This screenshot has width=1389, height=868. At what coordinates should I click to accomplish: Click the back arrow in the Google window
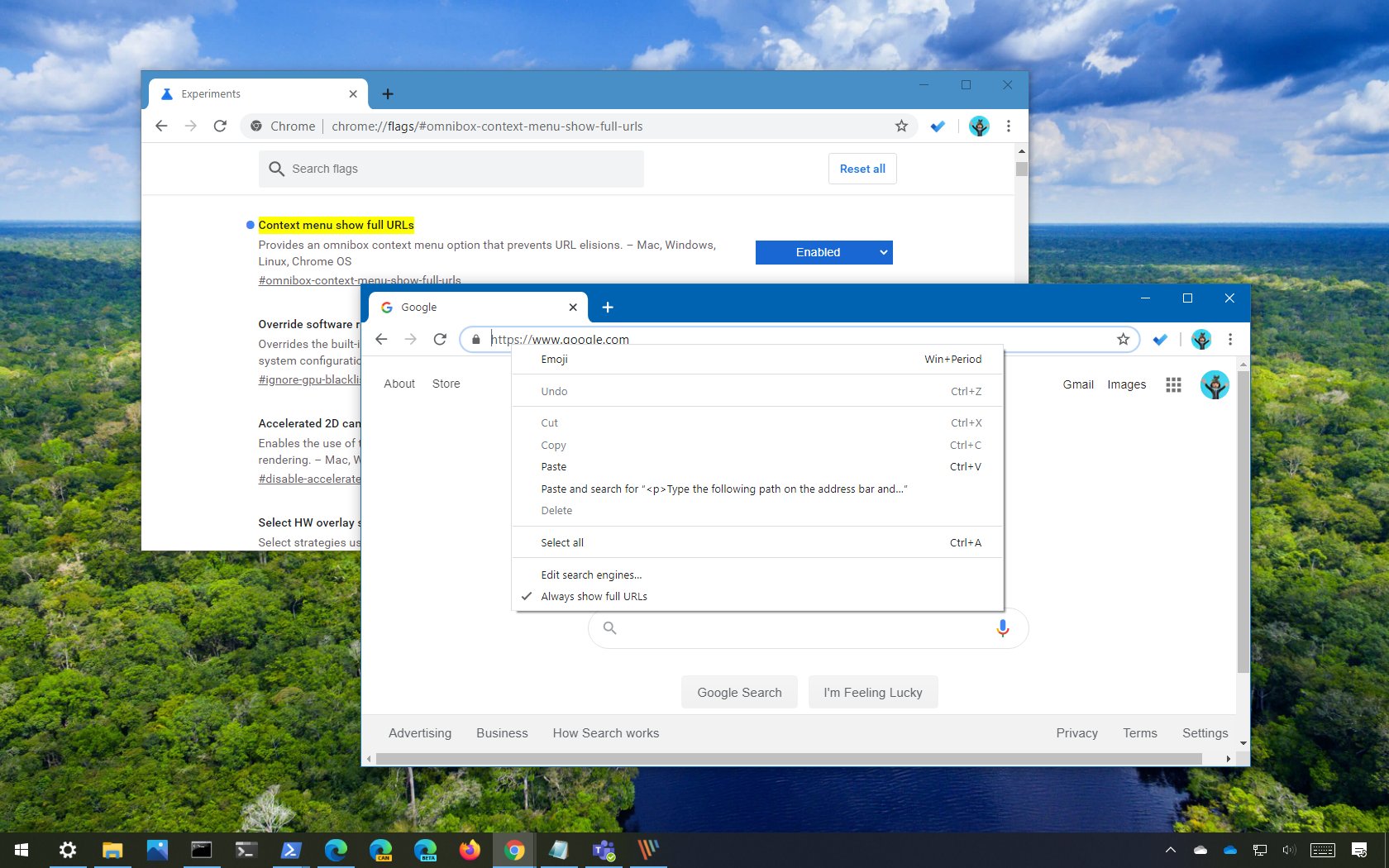coord(381,339)
